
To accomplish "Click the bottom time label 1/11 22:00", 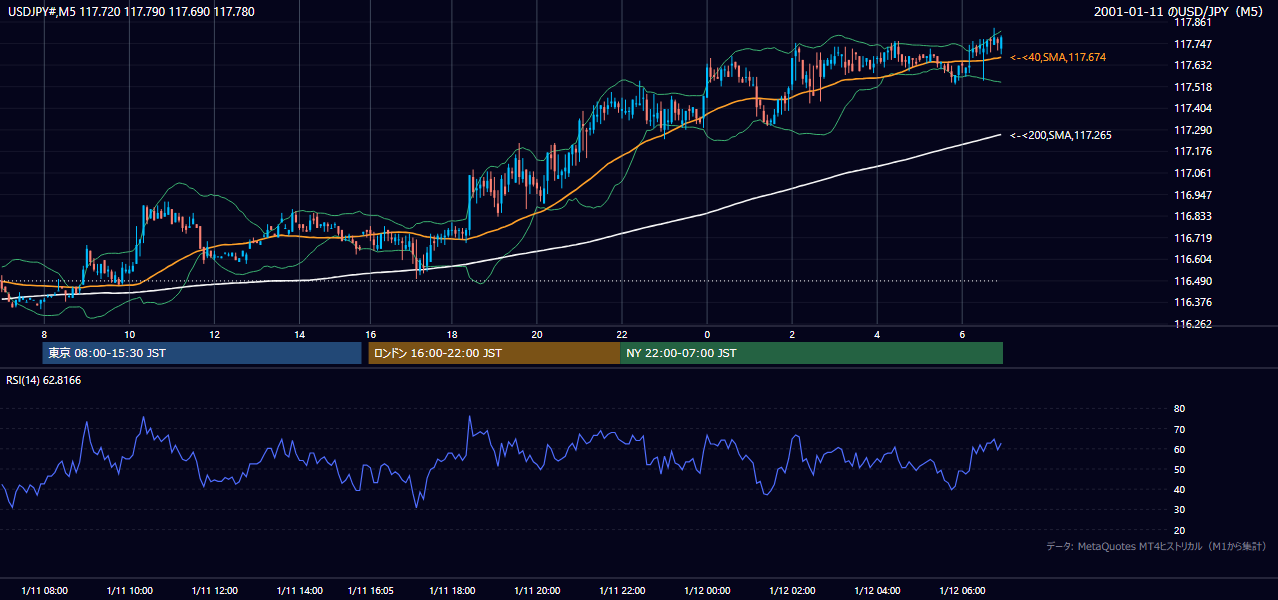I will click(x=621, y=591).
